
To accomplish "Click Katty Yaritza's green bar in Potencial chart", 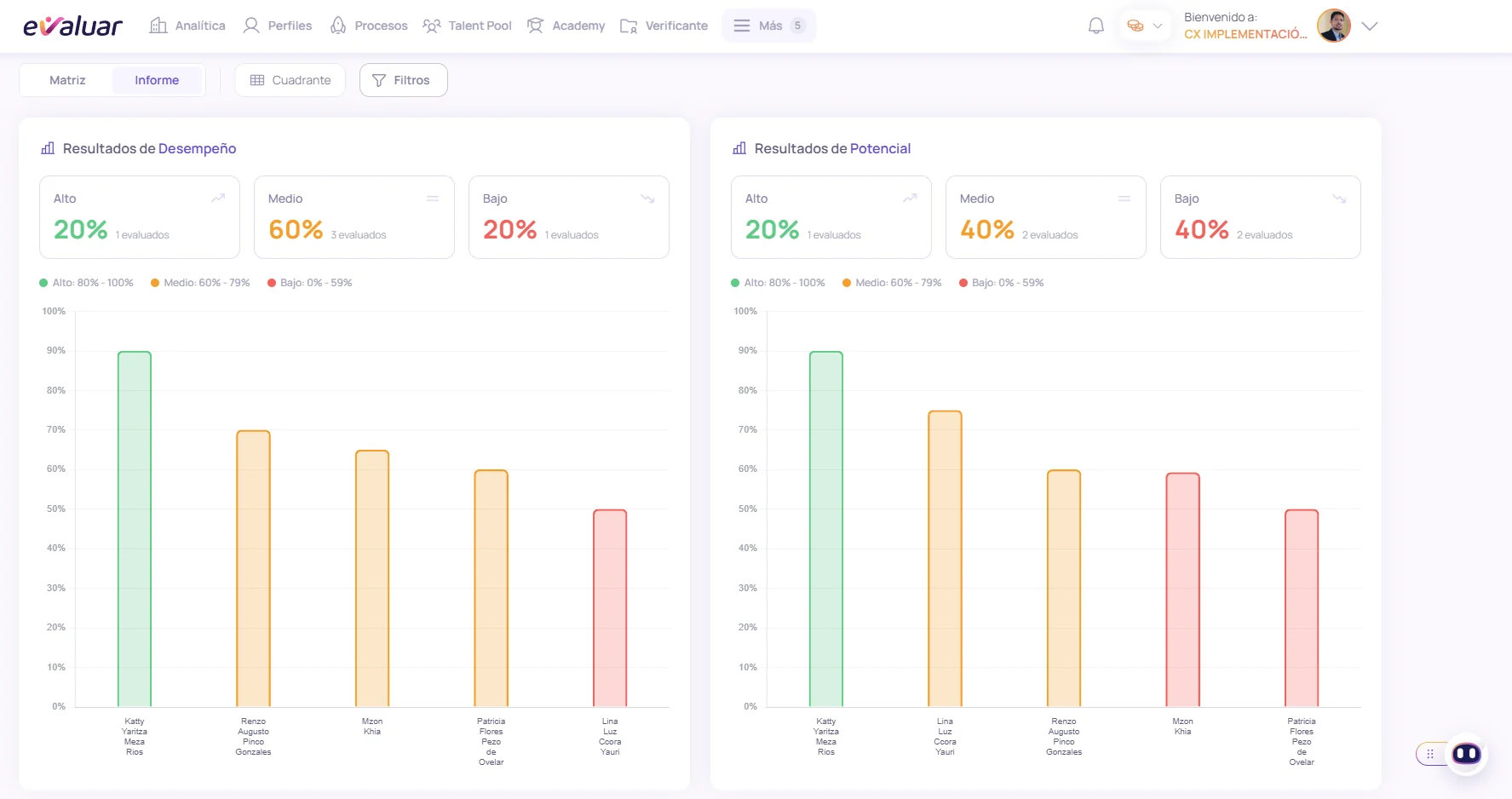I will [826, 529].
